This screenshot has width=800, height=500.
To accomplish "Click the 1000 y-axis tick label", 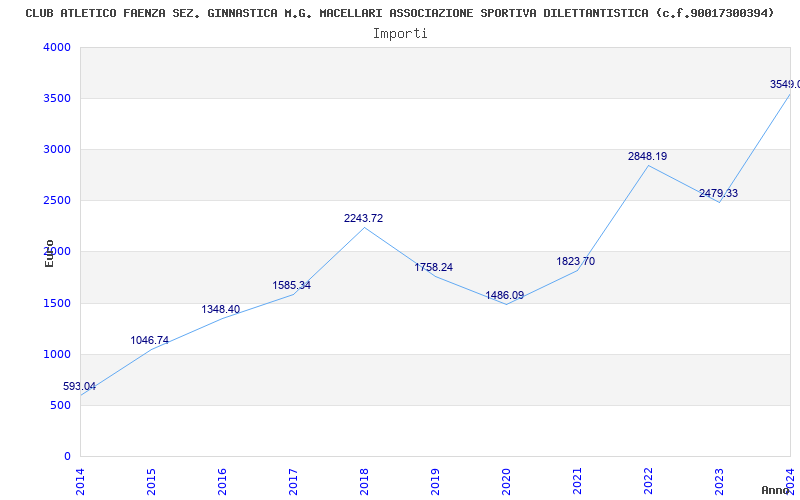I will click(x=57, y=354).
